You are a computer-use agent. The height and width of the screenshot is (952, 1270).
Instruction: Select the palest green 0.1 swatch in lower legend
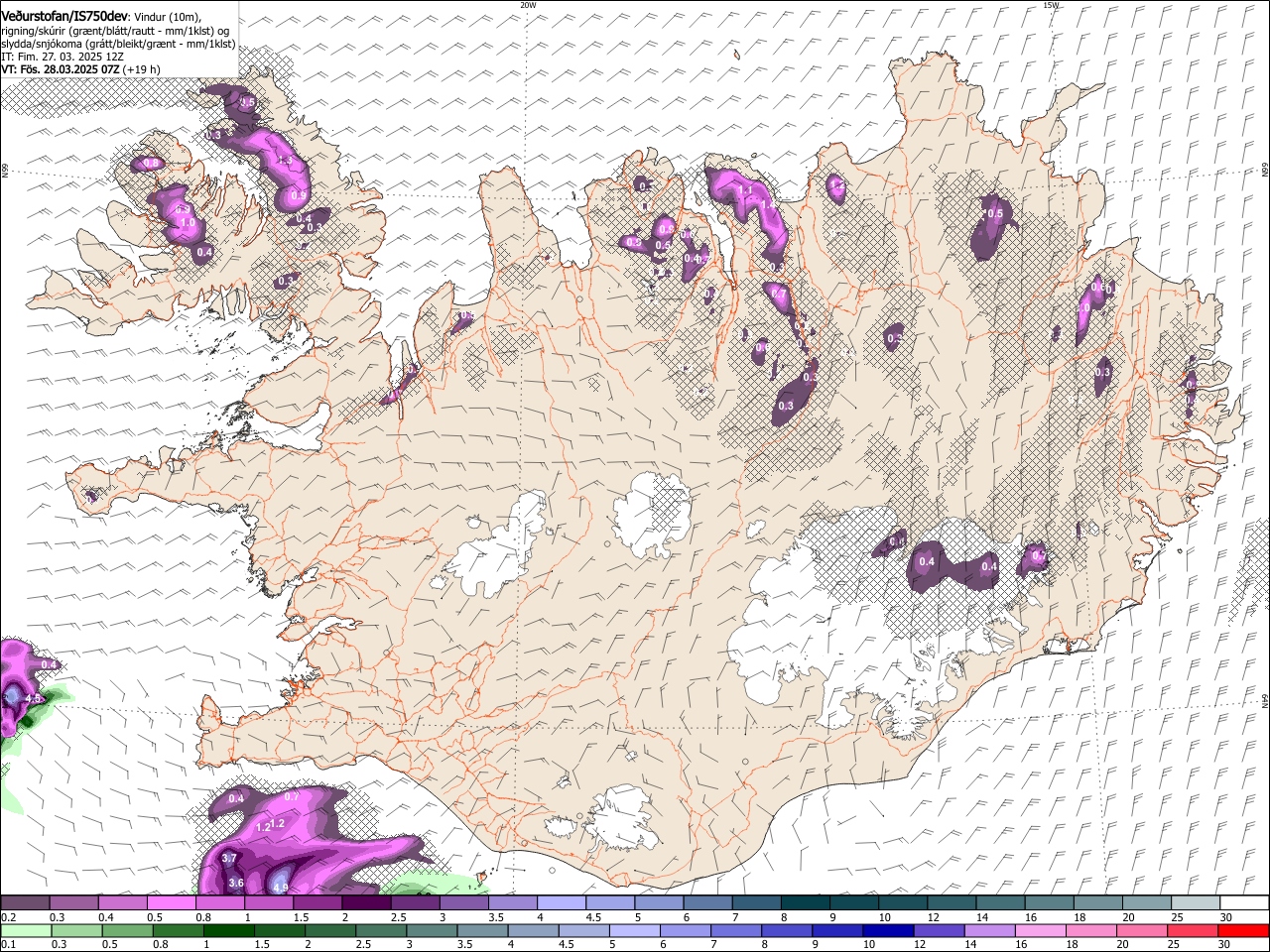pos(26,931)
